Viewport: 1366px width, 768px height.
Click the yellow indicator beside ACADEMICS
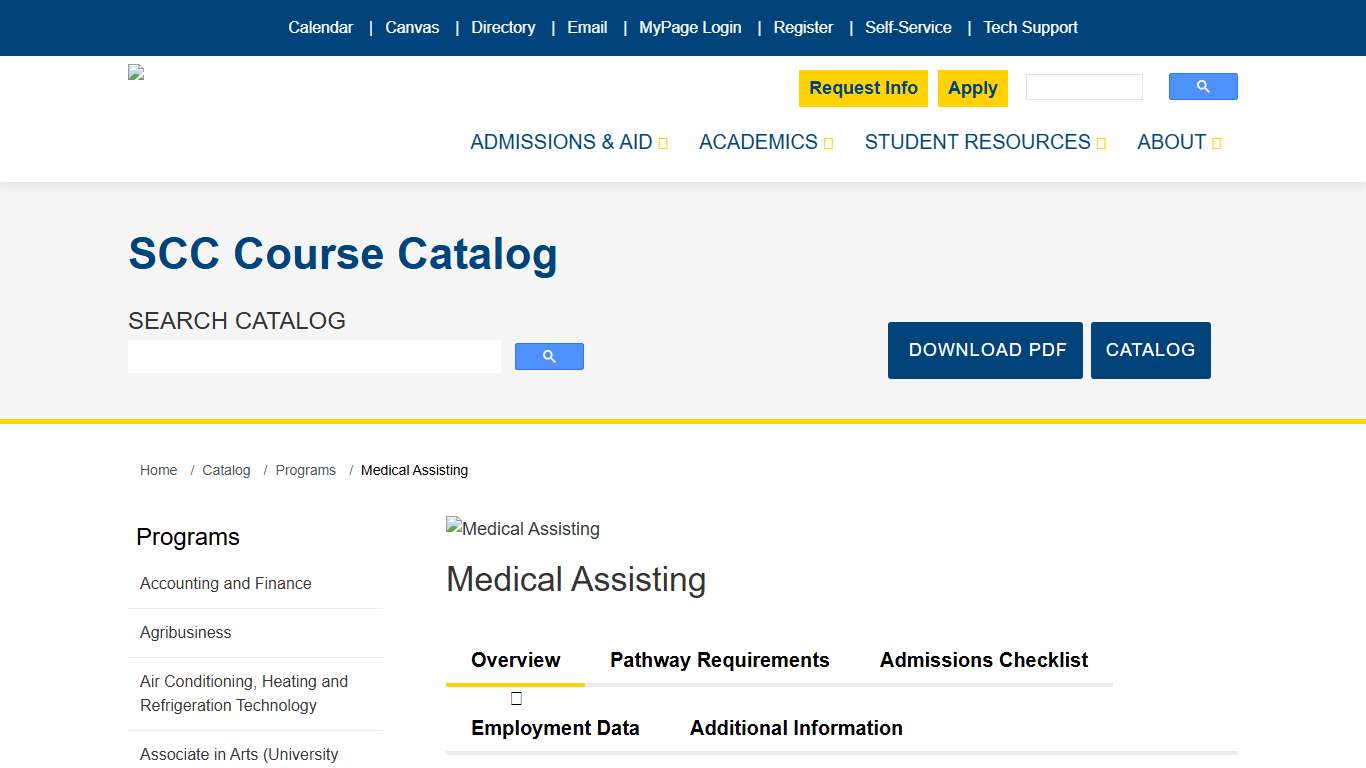[827, 143]
